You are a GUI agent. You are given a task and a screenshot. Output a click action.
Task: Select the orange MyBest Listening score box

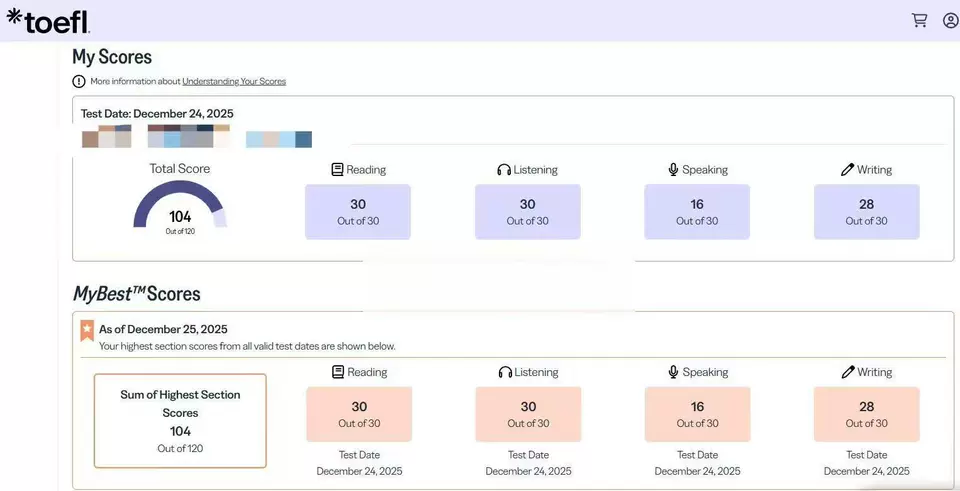click(x=528, y=414)
